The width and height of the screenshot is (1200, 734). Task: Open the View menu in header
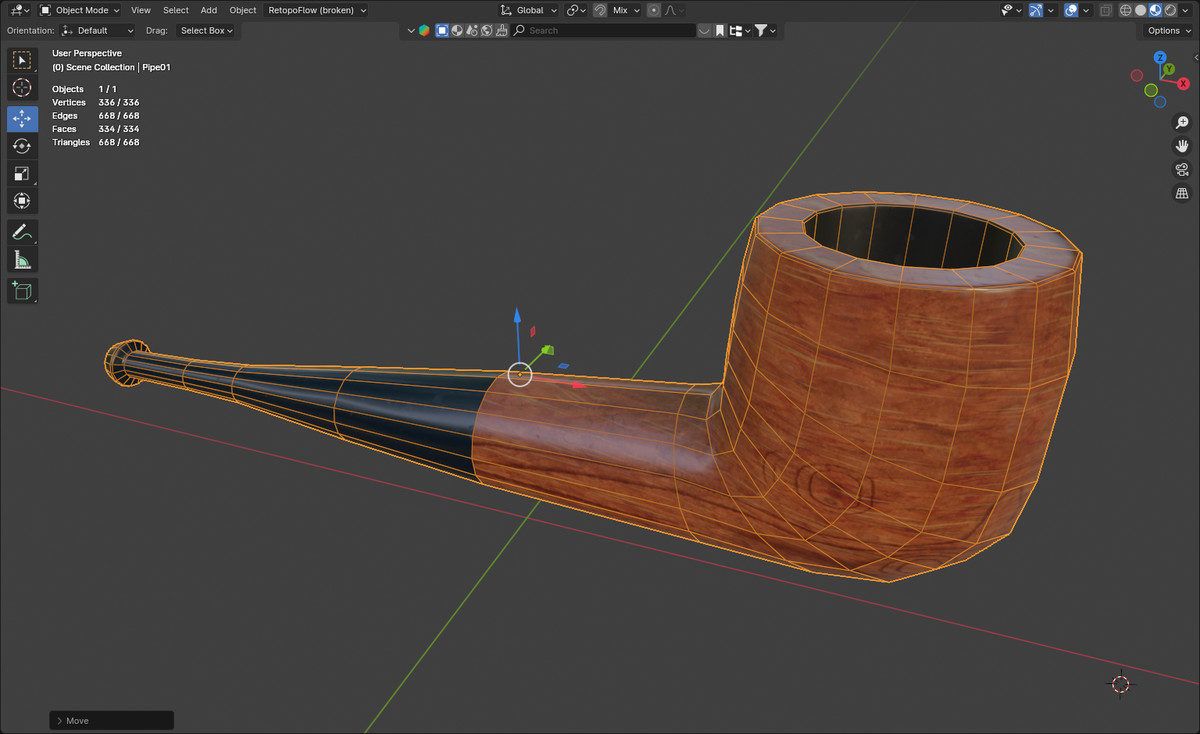[x=141, y=10]
